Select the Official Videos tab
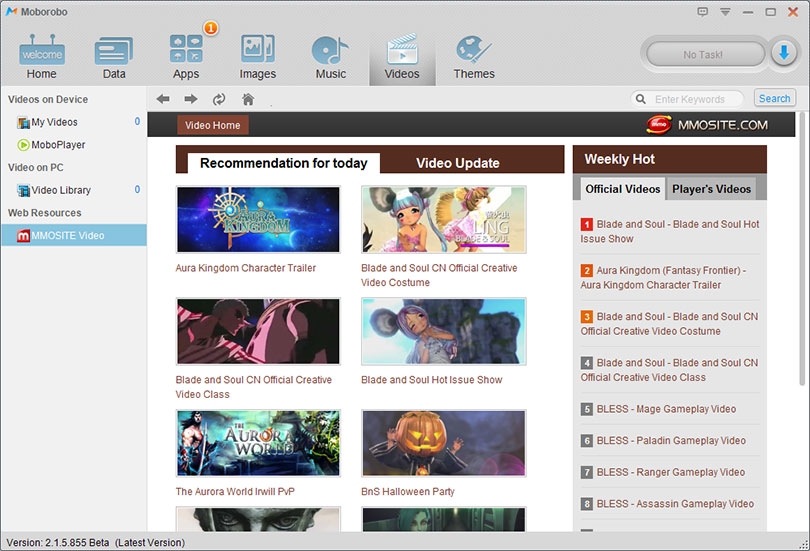The image size is (810, 551). (x=622, y=189)
